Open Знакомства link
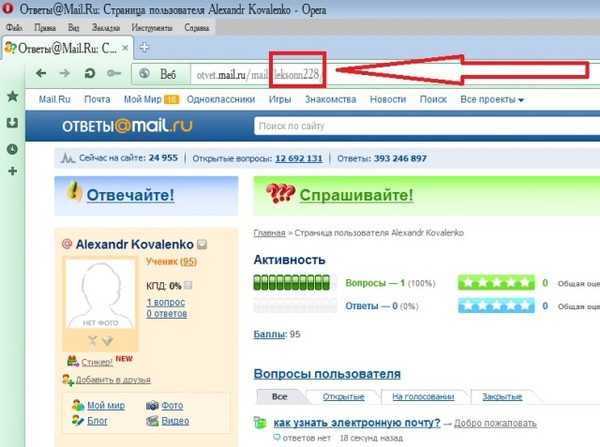 point(330,100)
